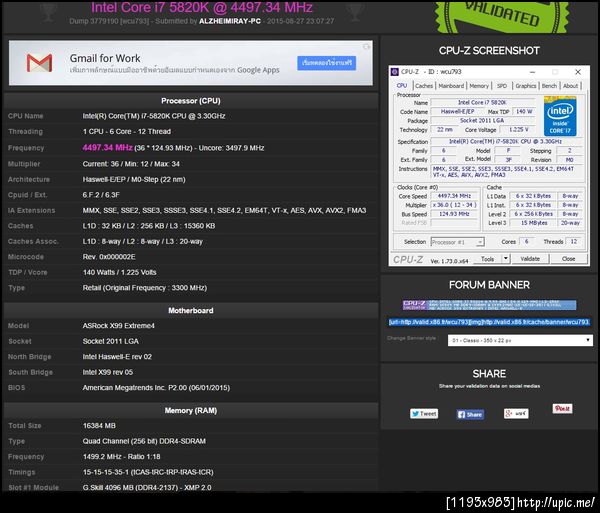Close the CPU-Z window with X
The height and width of the screenshot is (513, 600).
click(578, 72)
